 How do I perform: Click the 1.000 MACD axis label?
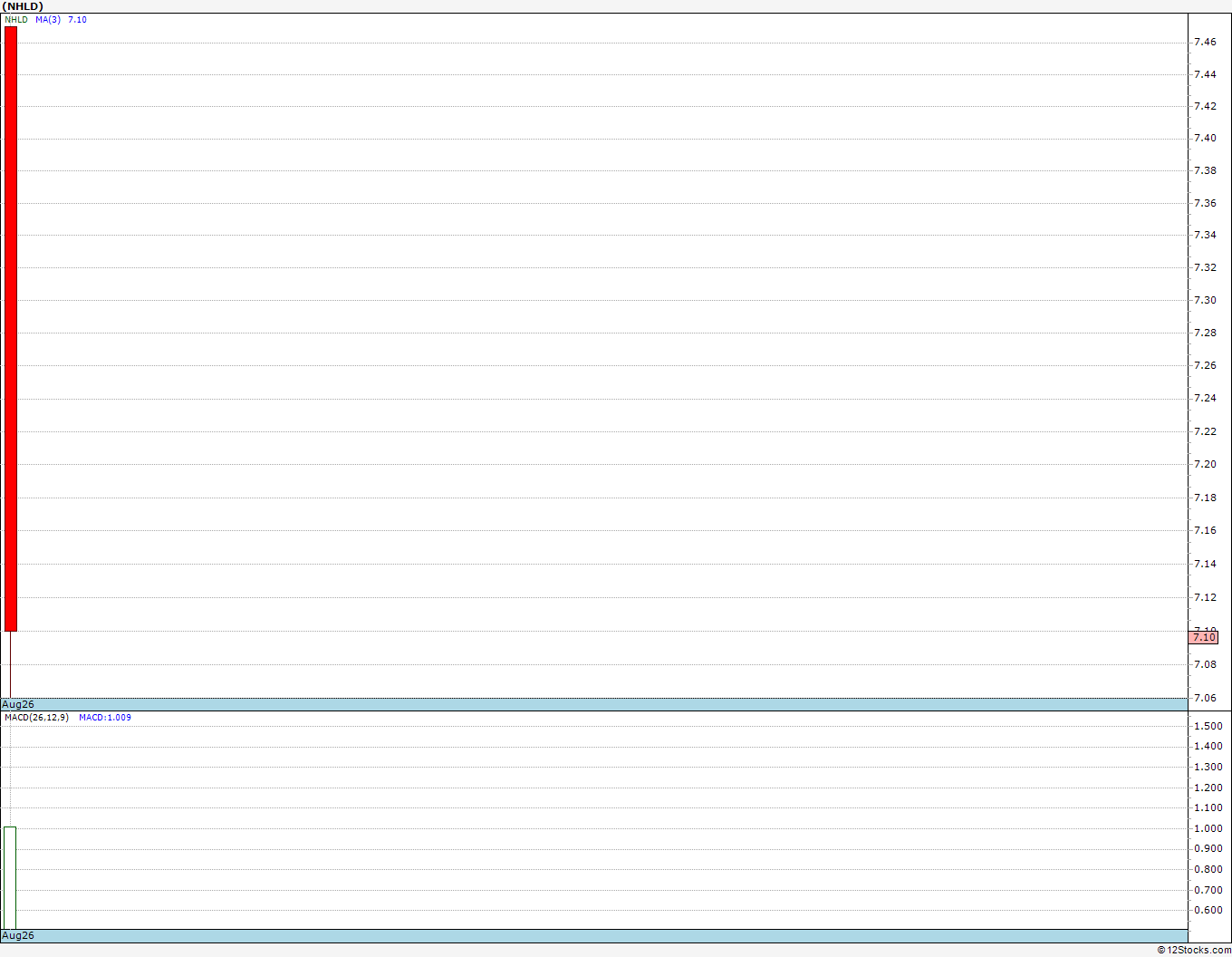pyautogui.click(x=1208, y=828)
